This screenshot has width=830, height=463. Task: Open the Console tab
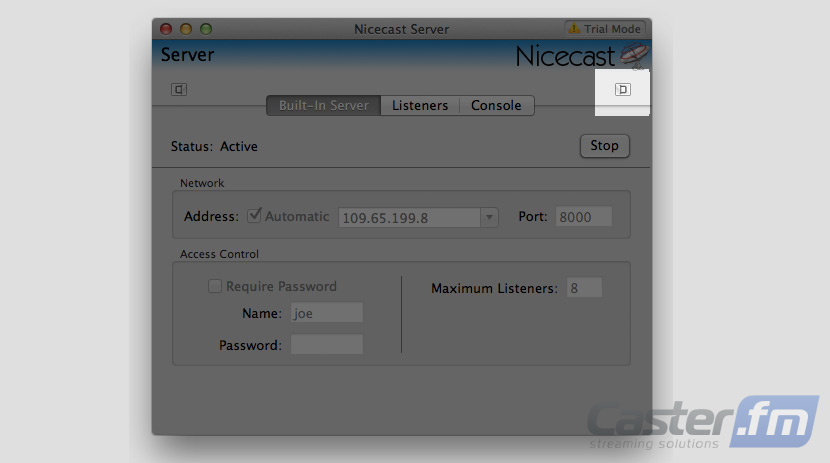(x=497, y=105)
